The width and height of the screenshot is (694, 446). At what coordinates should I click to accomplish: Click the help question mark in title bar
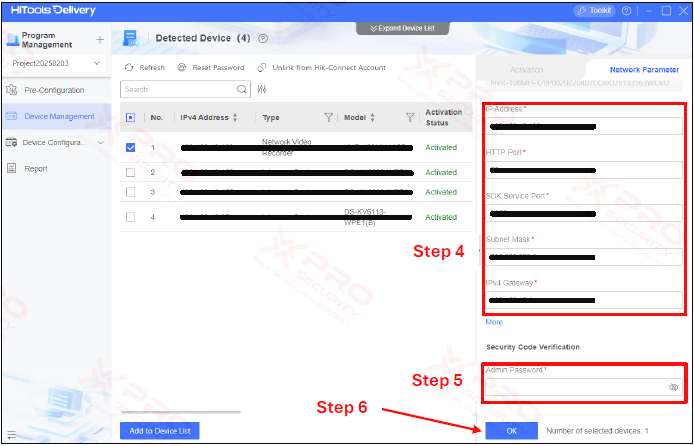point(627,11)
